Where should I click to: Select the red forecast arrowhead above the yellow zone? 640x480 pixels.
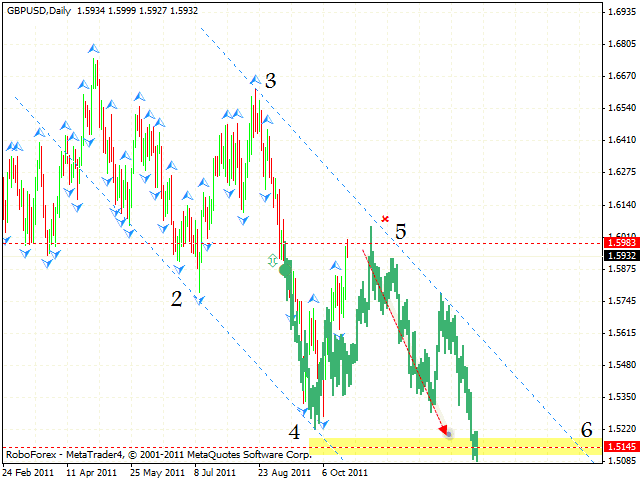(x=443, y=430)
